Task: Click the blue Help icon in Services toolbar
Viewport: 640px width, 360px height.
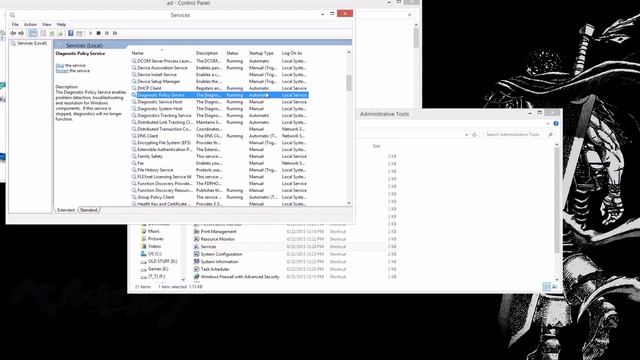Action: pos(71,33)
